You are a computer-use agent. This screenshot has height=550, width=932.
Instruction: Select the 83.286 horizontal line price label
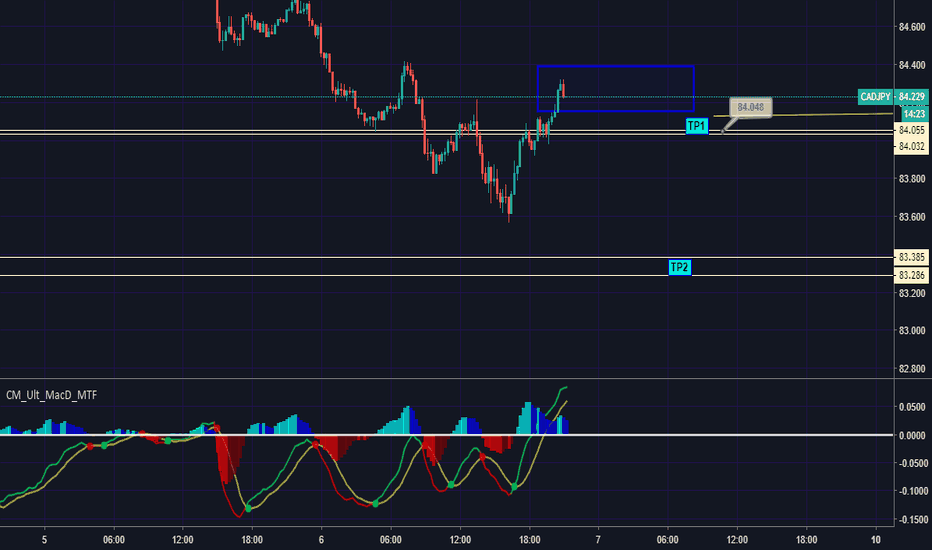[912, 275]
